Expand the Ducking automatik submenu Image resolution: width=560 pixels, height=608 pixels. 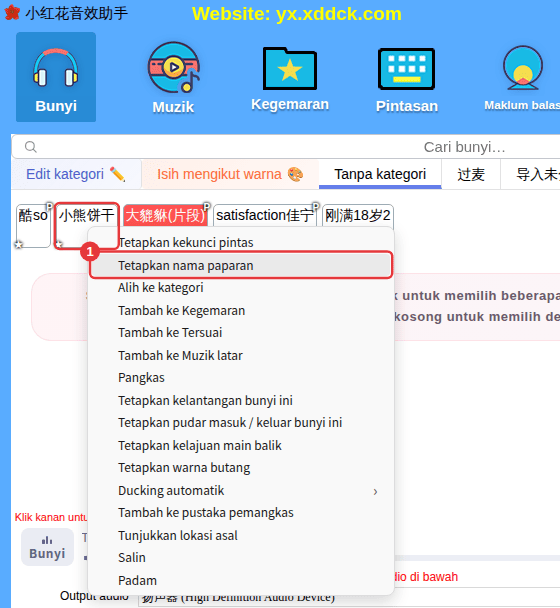(241, 491)
